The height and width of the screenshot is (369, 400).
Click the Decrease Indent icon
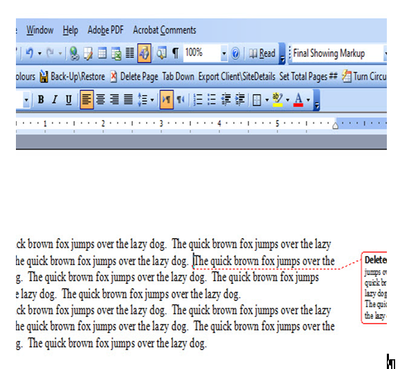226,99
